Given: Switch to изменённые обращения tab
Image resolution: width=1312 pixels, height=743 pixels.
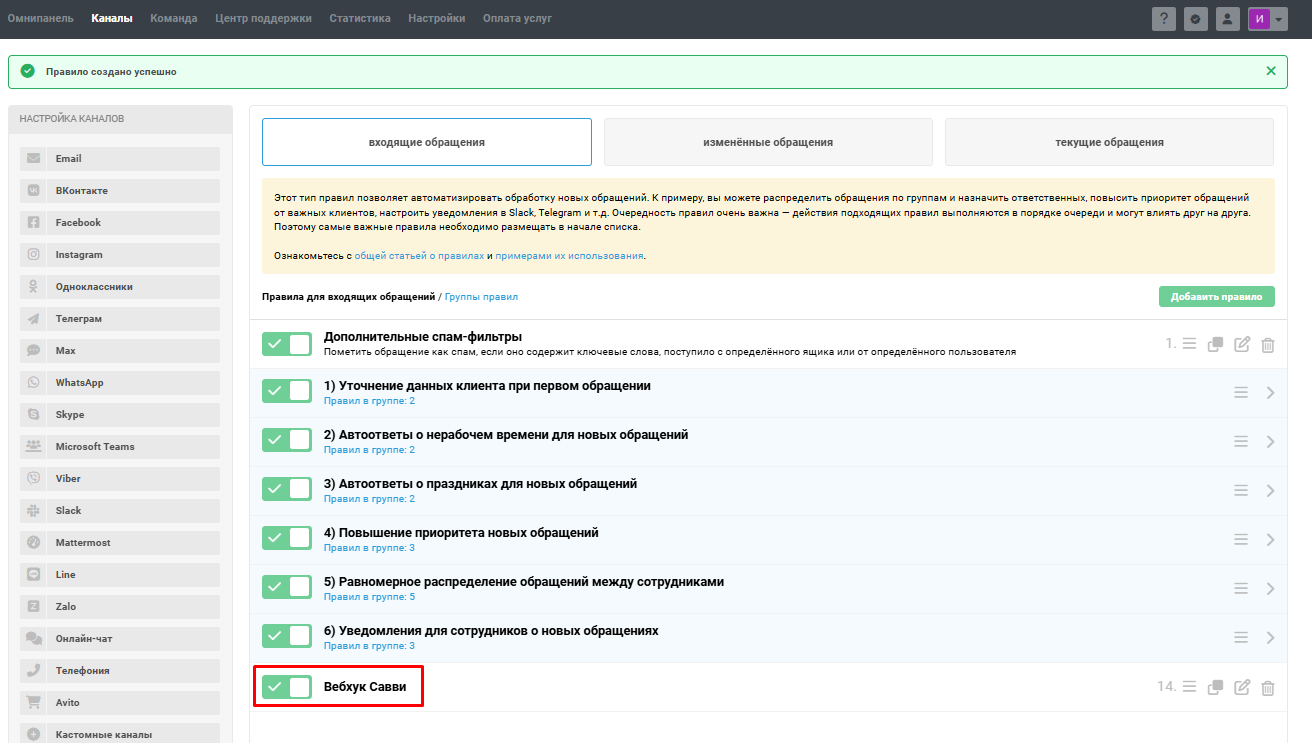Looking at the screenshot, I should coord(768,142).
